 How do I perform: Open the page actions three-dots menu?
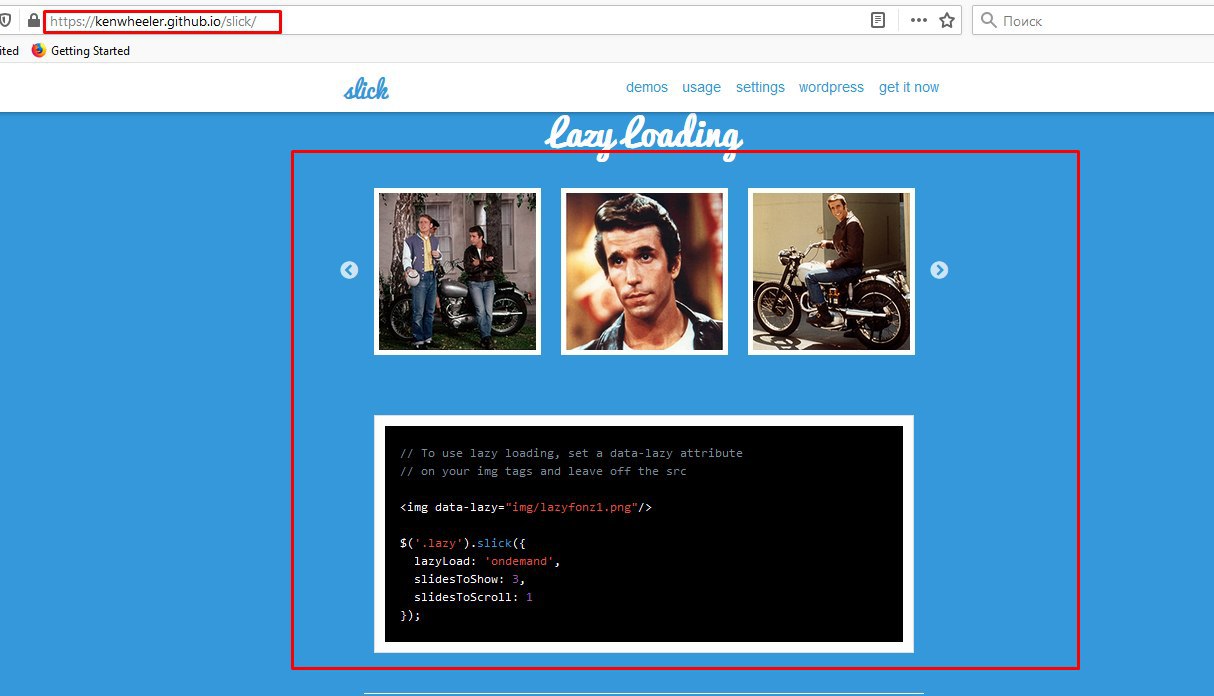[918, 20]
